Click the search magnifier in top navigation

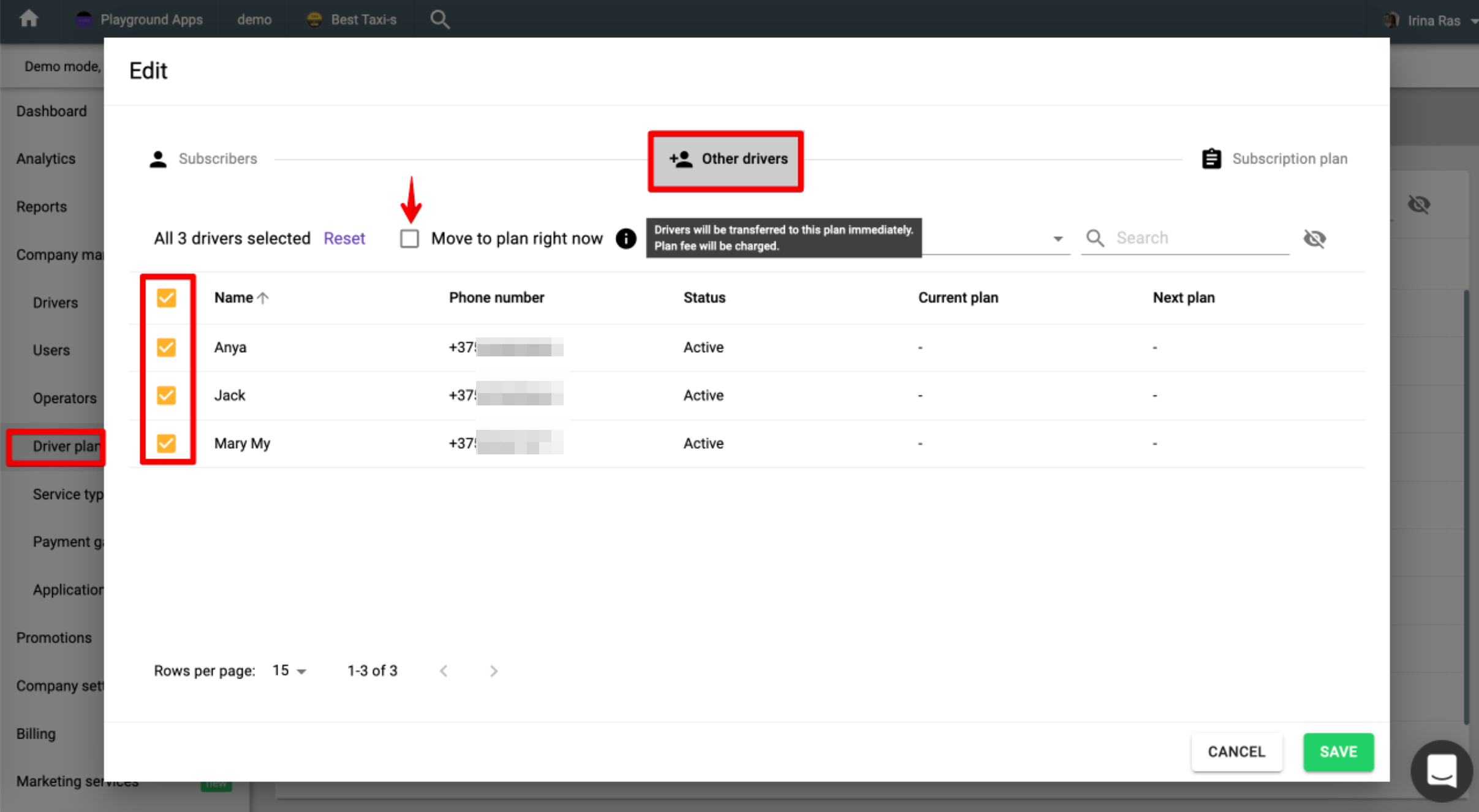coord(439,20)
